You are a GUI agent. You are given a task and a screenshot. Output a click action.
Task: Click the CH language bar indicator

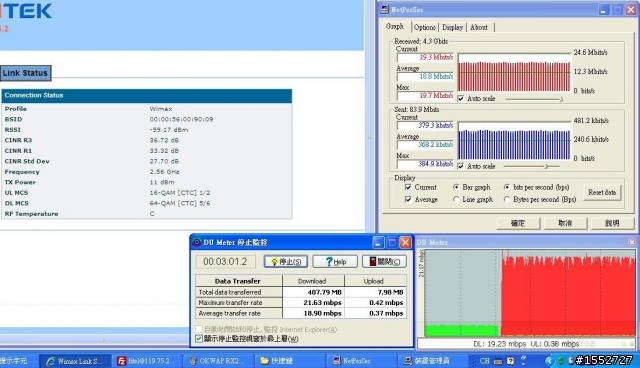tap(484, 361)
